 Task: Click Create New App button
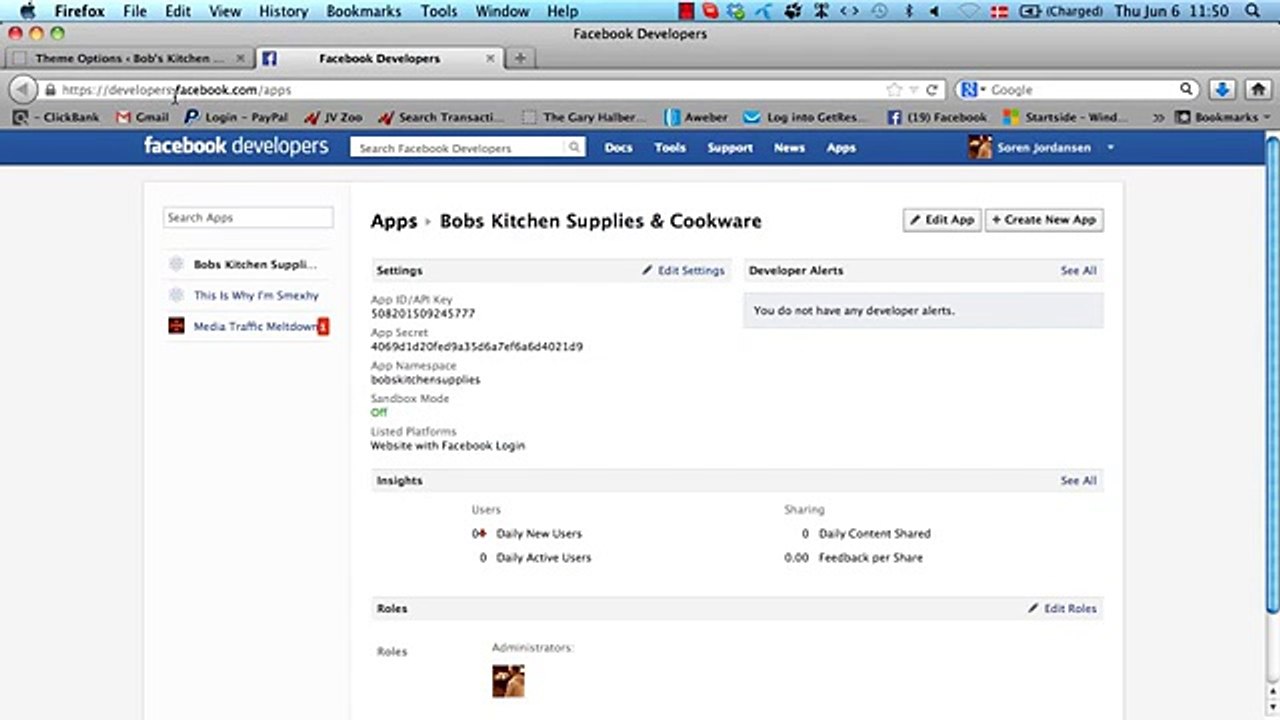click(x=1044, y=220)
